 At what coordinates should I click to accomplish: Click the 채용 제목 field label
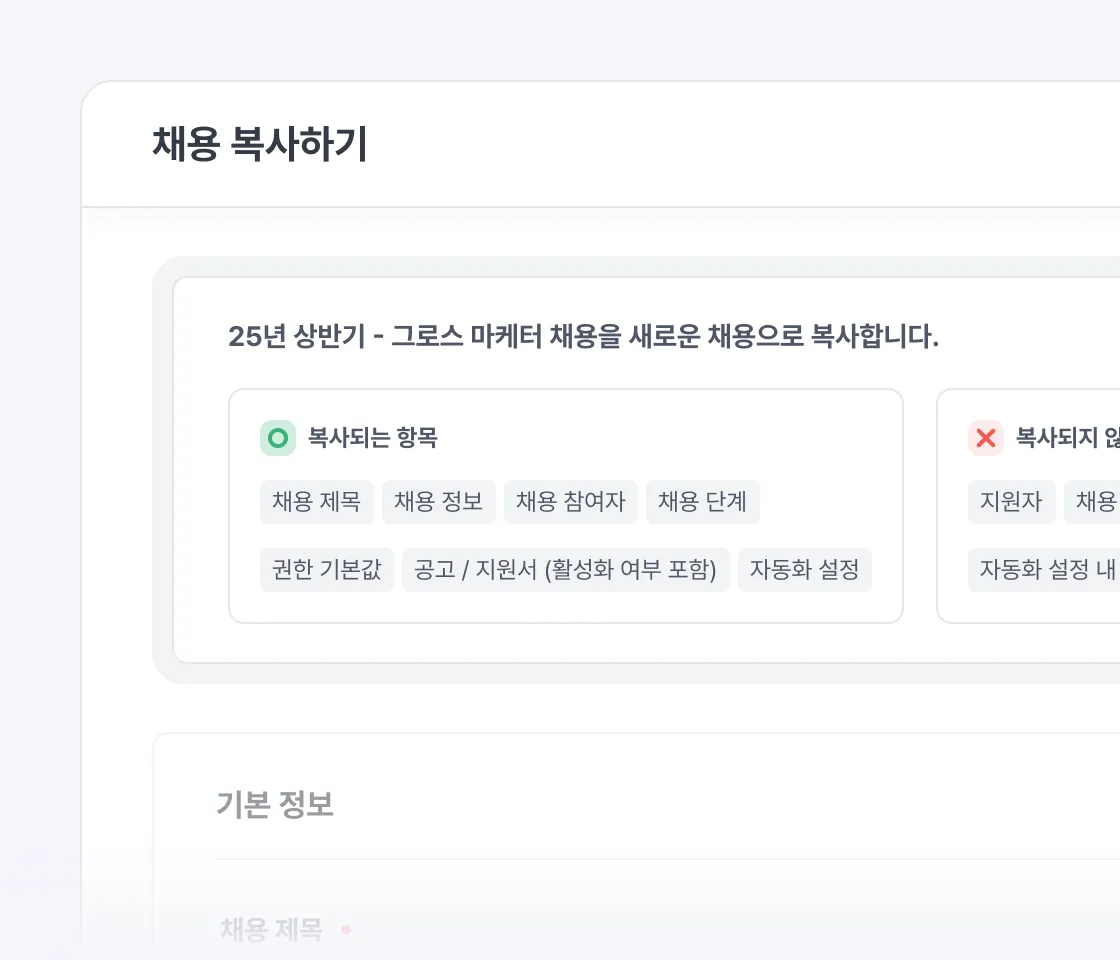[271, 929]
